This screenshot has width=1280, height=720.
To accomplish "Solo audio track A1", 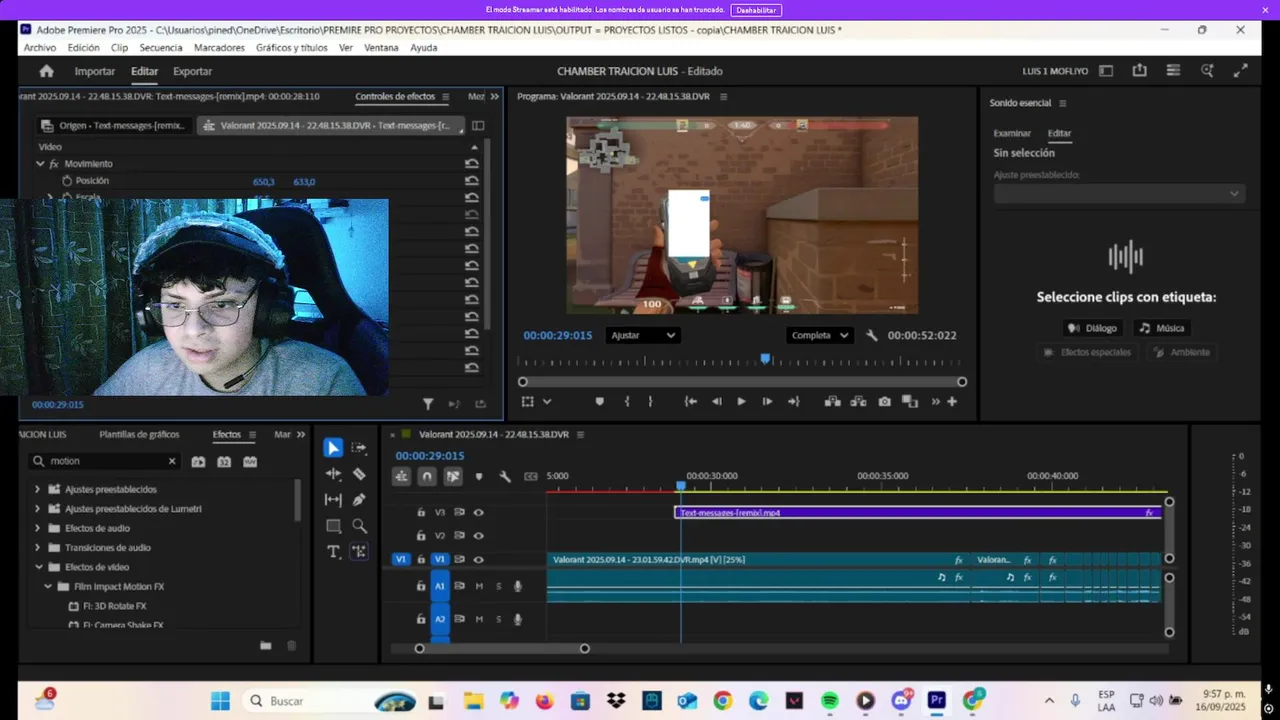I will [x=499, y=586].
